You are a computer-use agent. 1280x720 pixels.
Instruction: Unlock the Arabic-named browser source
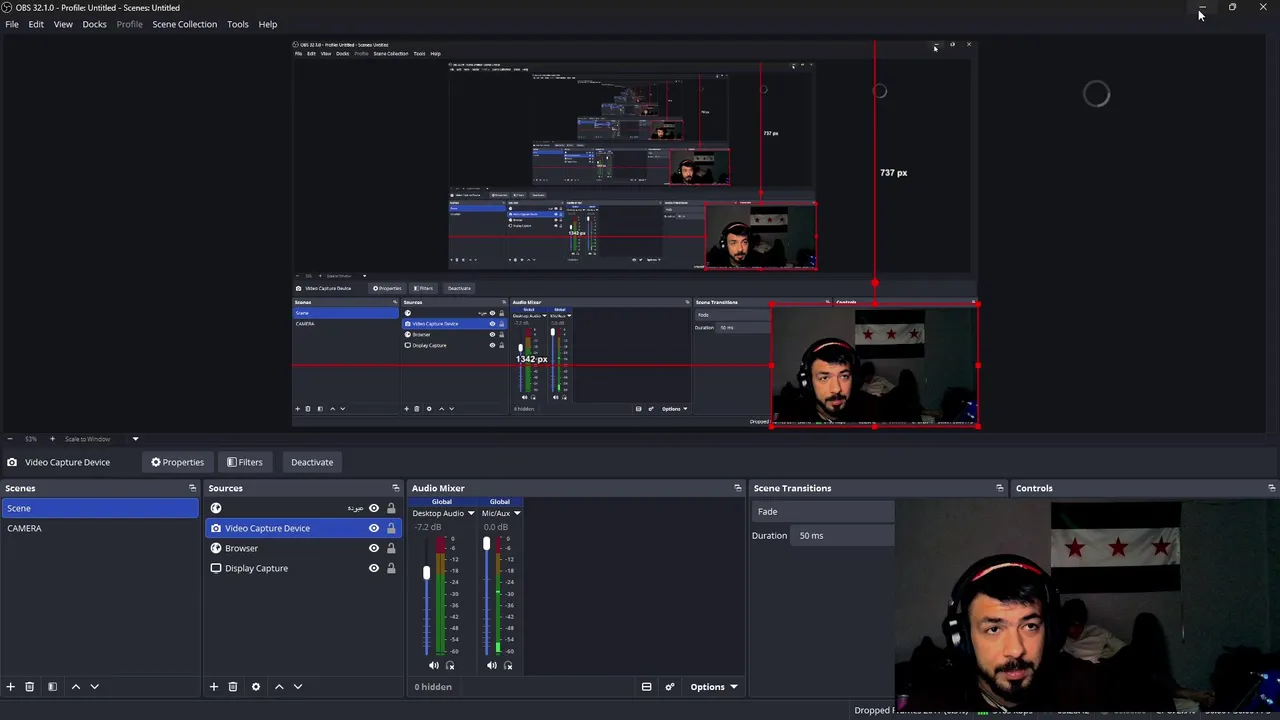391,508
